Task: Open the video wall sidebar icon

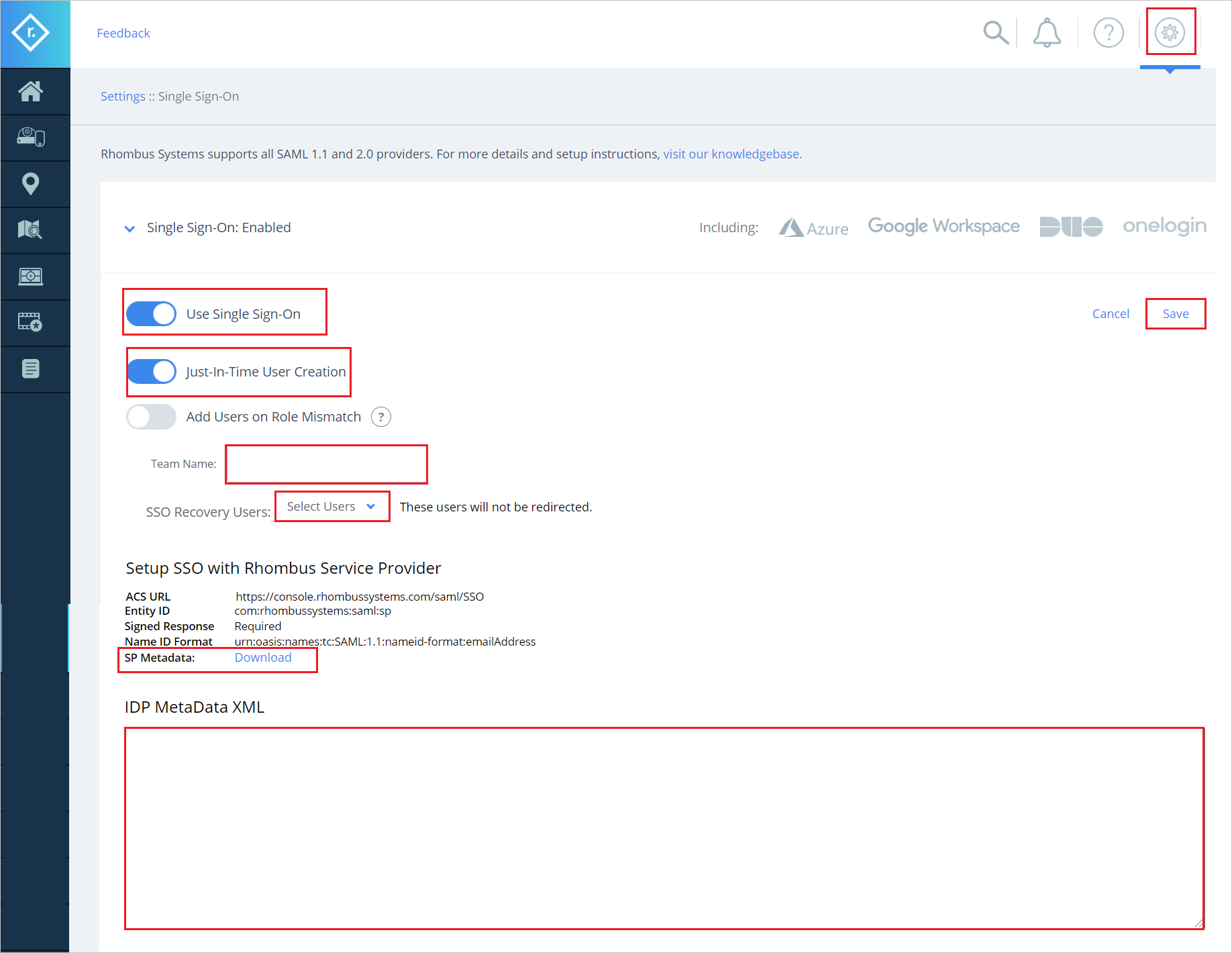Action: (x=31, y=276)
